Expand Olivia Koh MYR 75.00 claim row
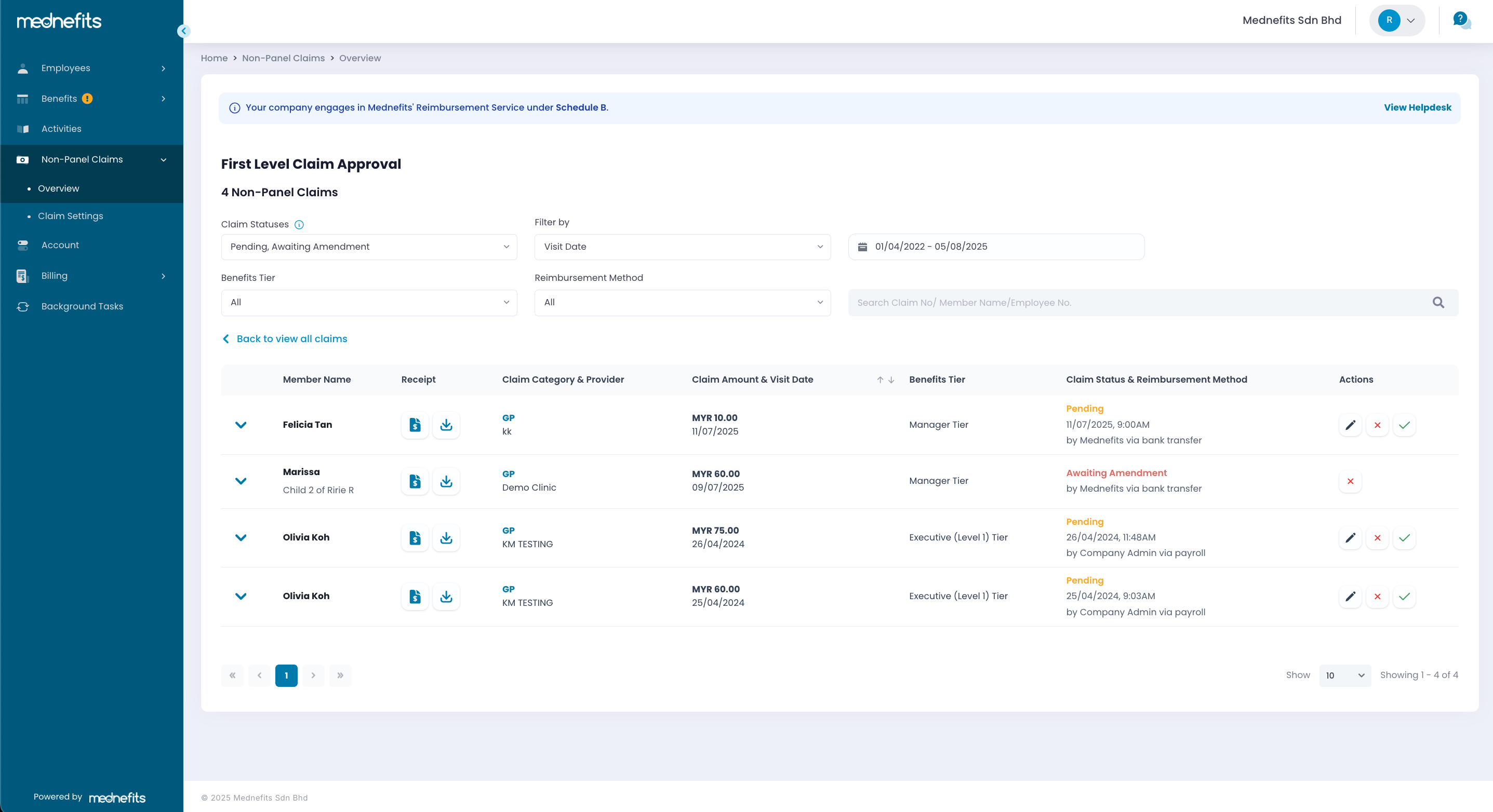 click(241, 537)
